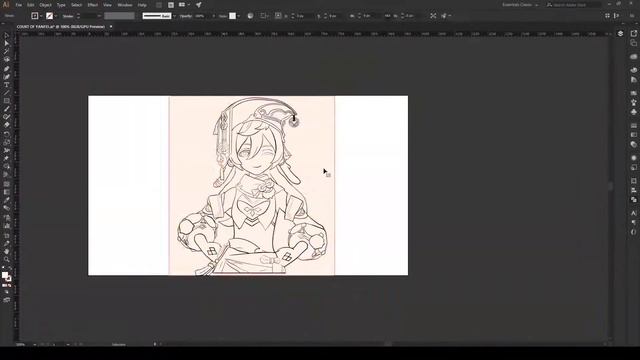Select the Zoom magnifier tool
Screen dimensions: 640x360
[x=7, y=259]
